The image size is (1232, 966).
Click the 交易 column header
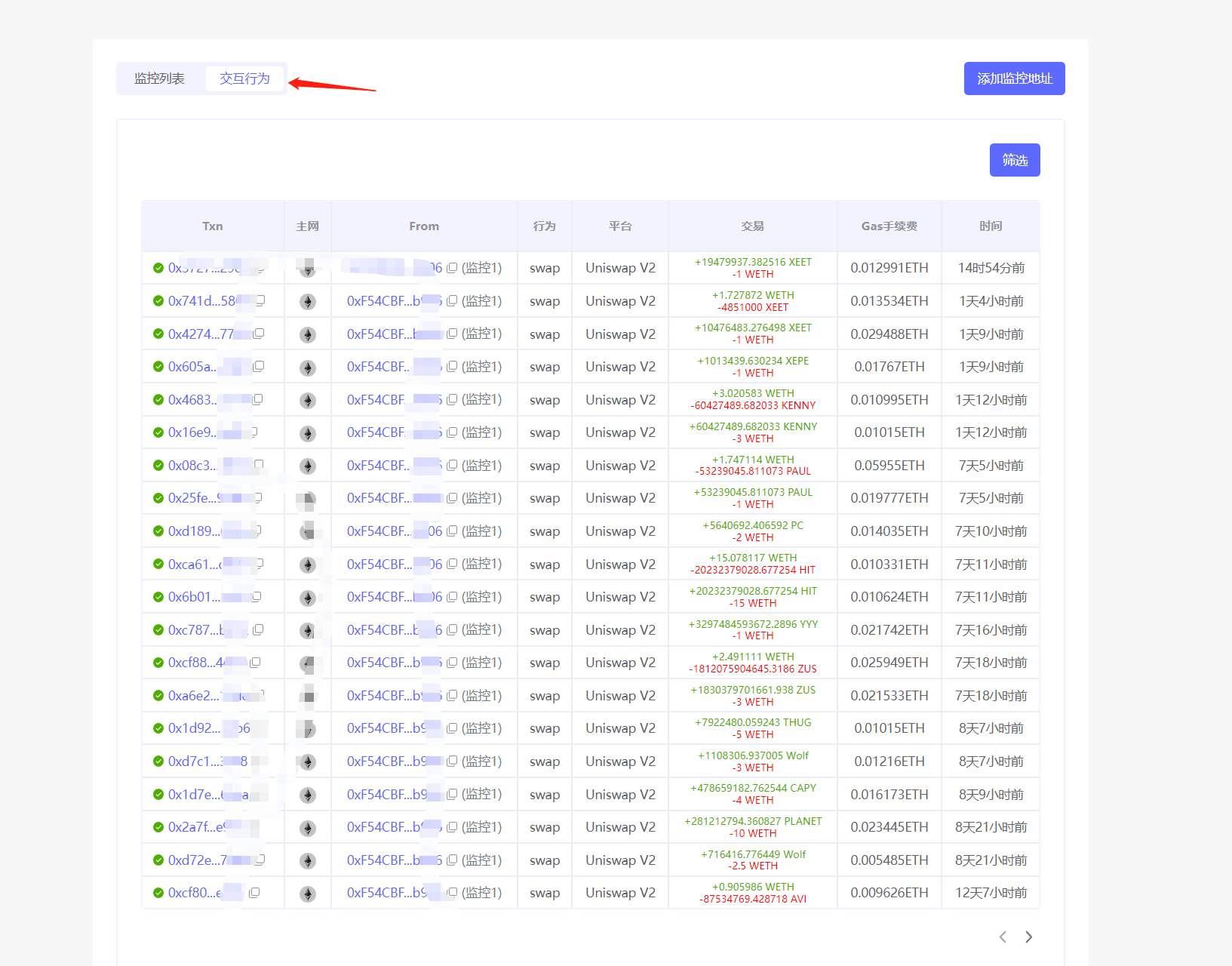(x=753, y=226)
